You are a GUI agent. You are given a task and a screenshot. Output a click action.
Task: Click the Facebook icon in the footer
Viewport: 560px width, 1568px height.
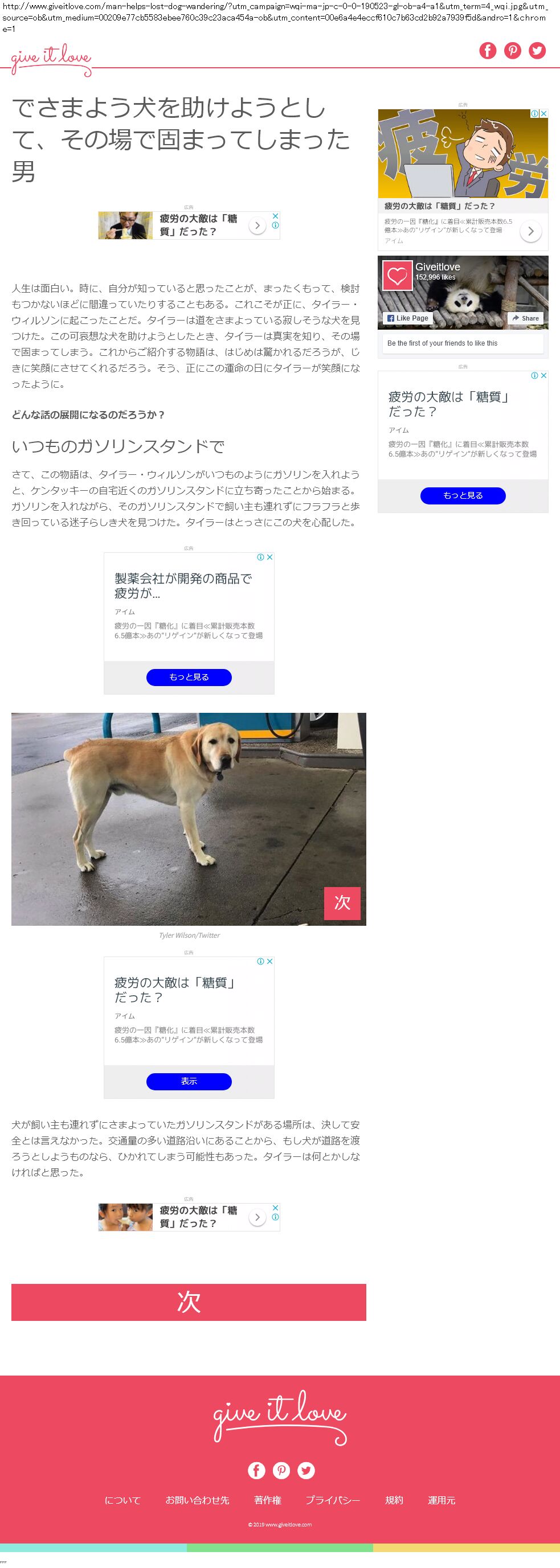click(x=256, y=1470)
